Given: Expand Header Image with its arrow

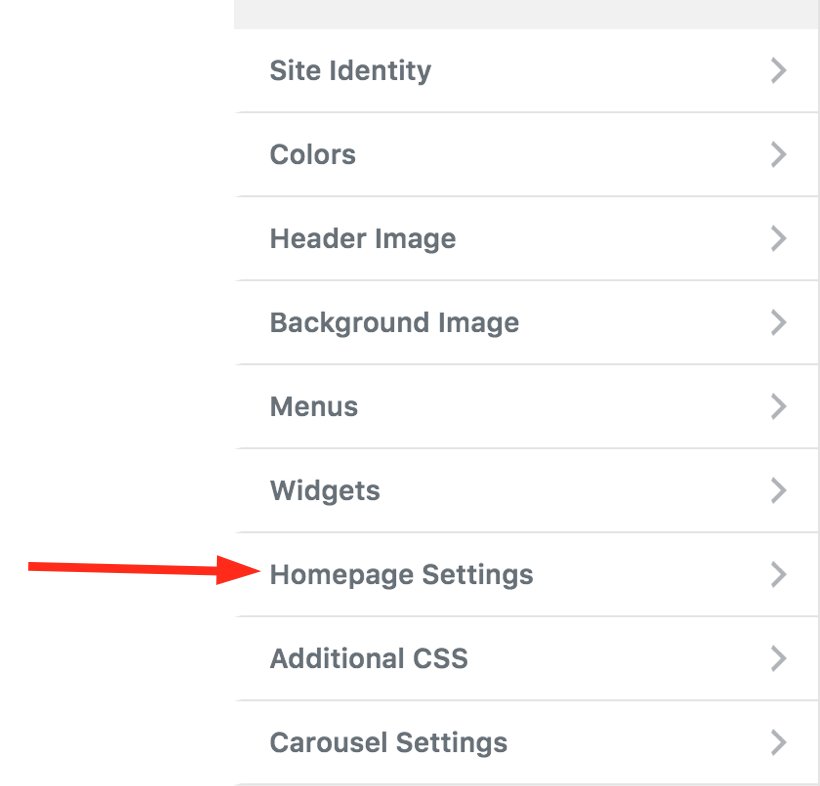Looking at the screenshot, I should click(778, 238).
